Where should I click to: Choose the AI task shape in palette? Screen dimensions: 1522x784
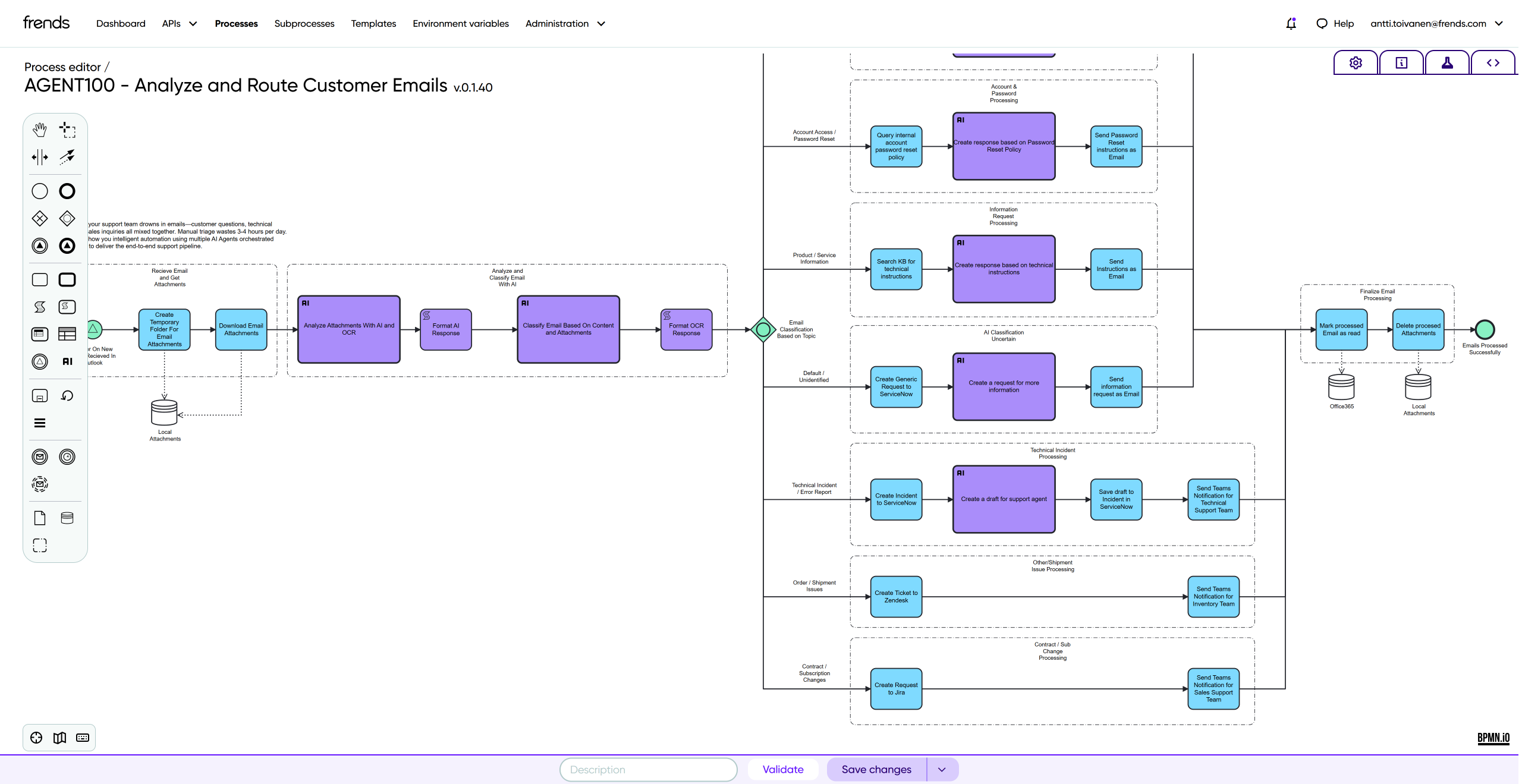tap(67, 361)
